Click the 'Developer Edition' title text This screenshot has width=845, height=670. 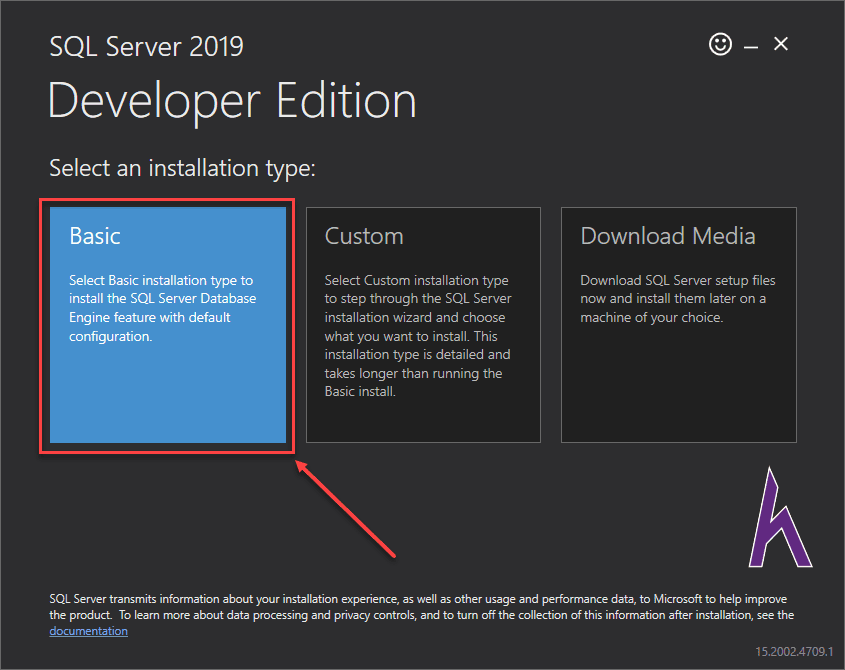(232, 101)
